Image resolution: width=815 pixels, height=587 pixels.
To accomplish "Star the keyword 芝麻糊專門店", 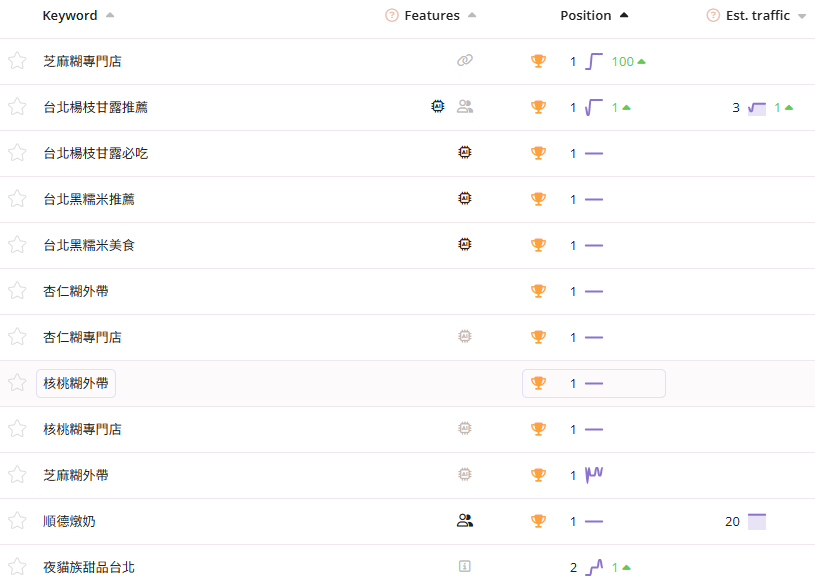I will pyautogui.click(x=17, y=61).
